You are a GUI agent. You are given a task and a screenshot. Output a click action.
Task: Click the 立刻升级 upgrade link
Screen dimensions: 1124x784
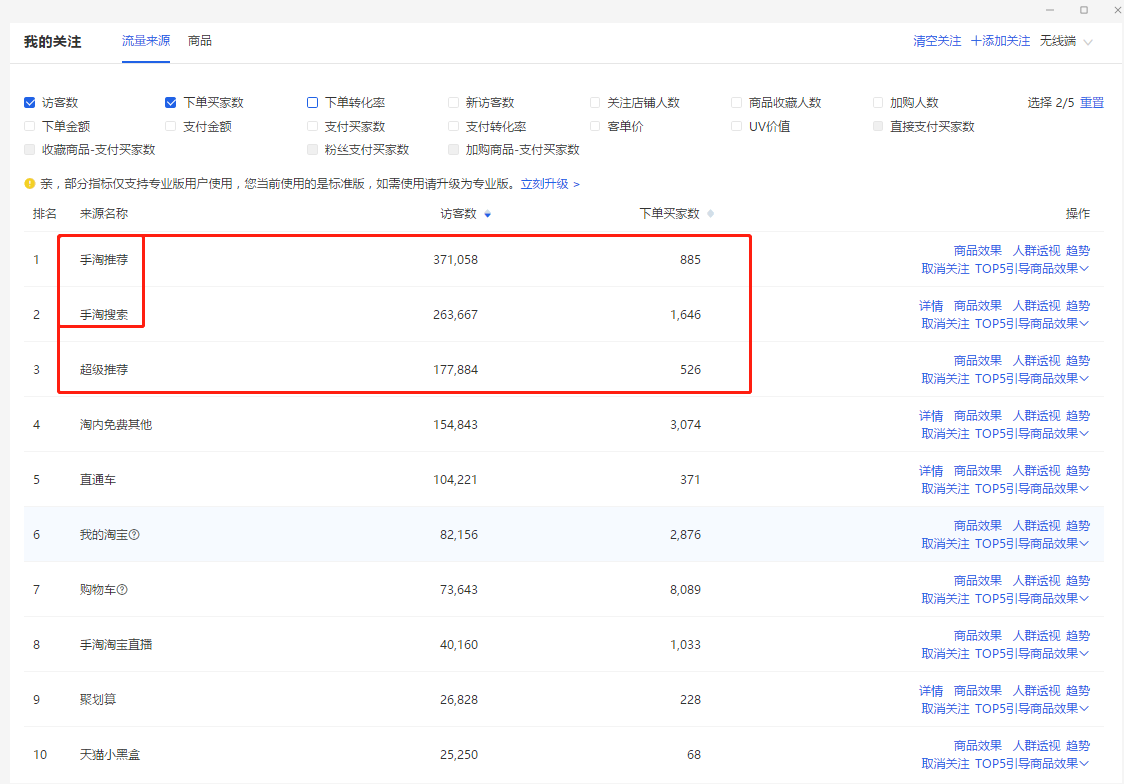(x=549, y=184)
